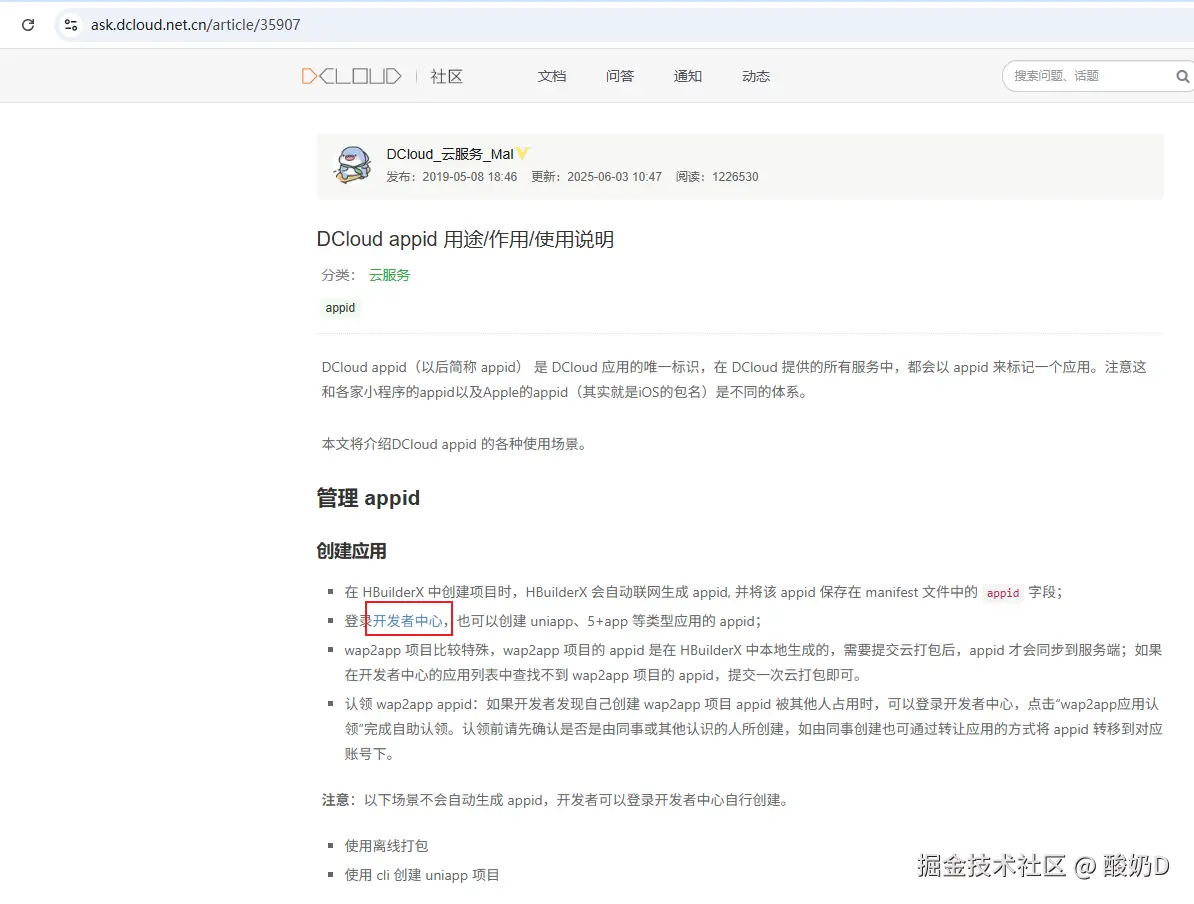Open the 动态 navigation item
Image resolution: width=1194 pixels, height=904 pixels.
[755, 76]
